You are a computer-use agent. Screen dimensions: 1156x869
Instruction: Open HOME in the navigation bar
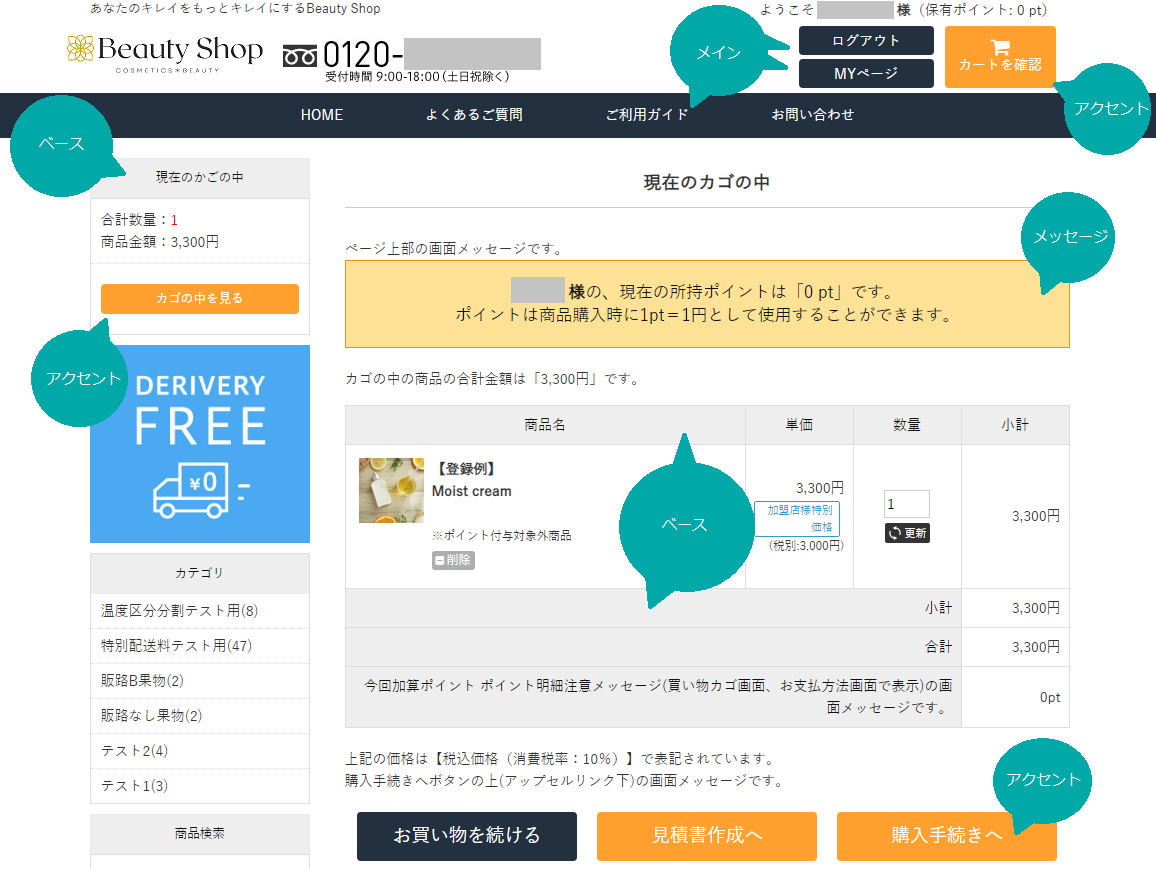(x=321, y=115)
